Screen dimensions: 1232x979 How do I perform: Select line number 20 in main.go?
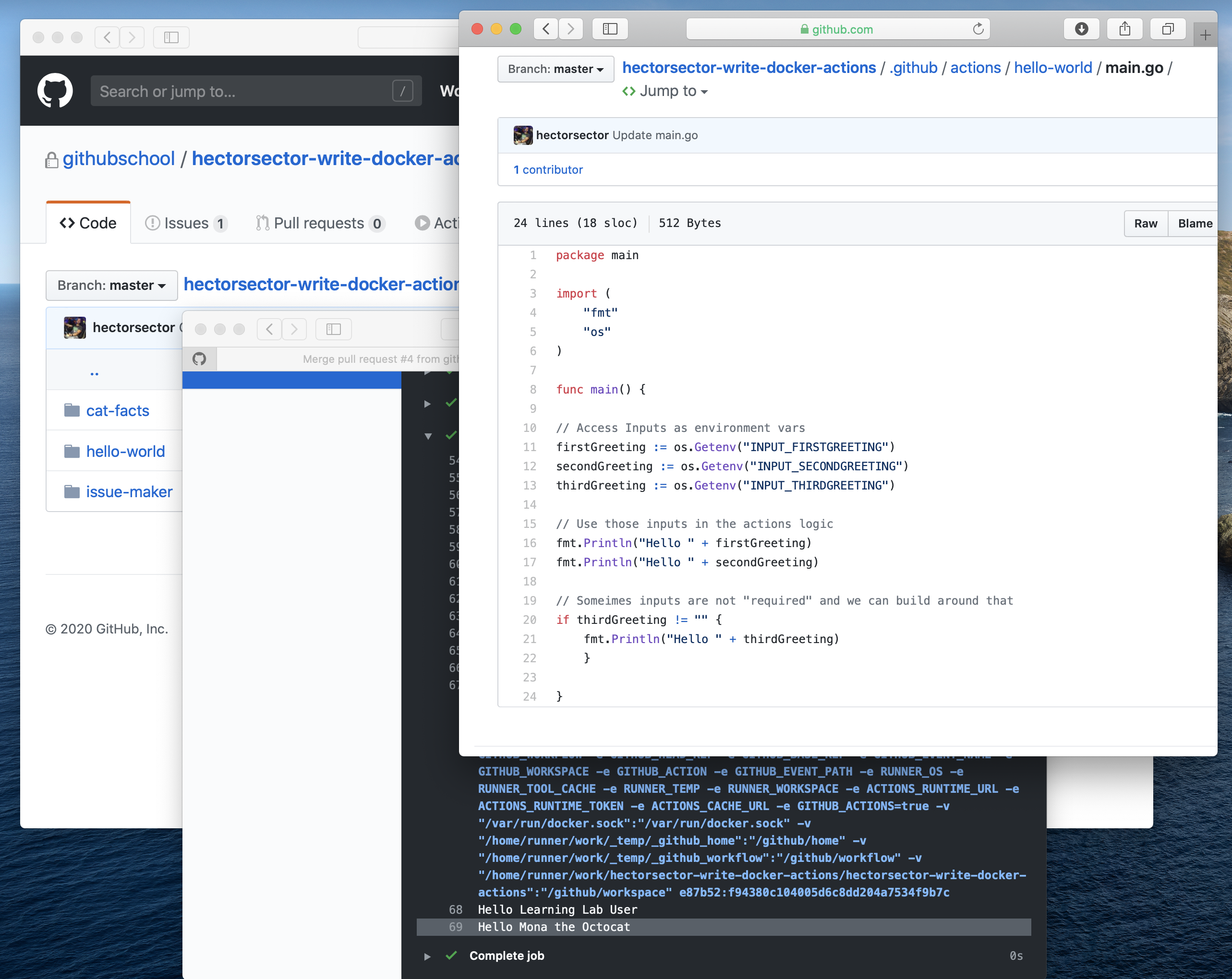[530, 620]
